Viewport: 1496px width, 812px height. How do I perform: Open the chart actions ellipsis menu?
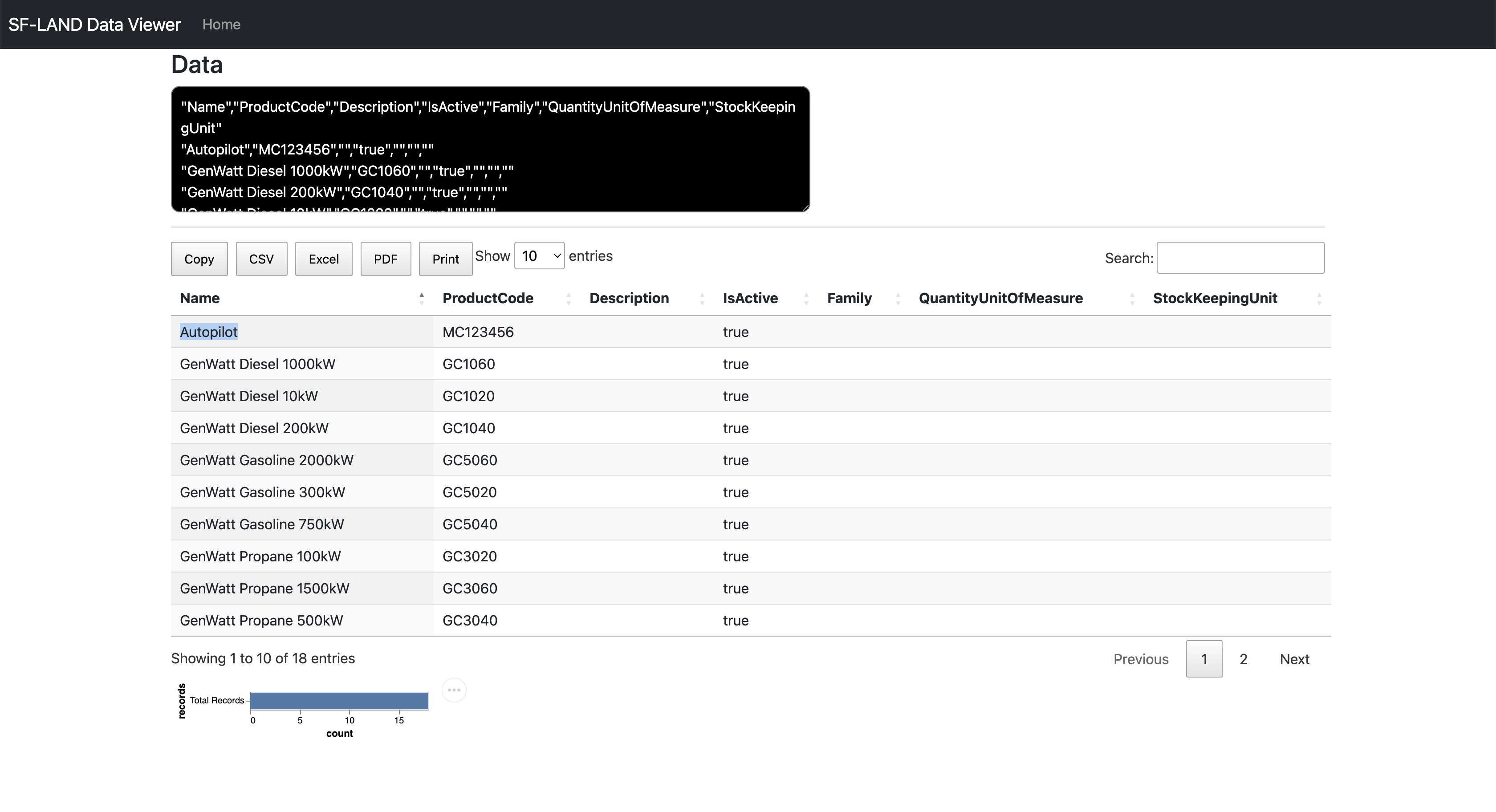454,690
